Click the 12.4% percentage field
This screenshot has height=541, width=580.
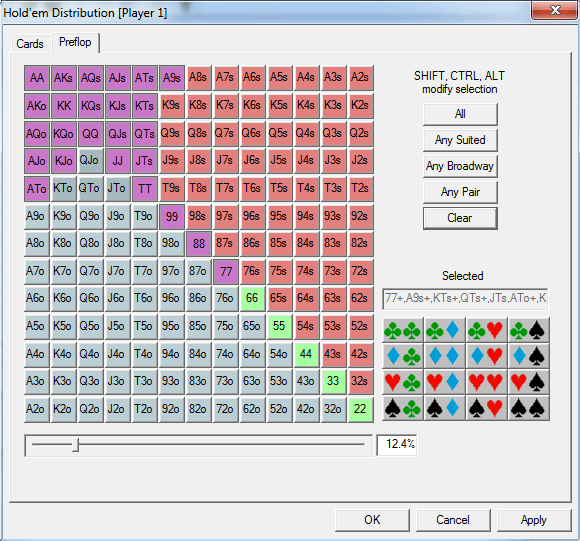(x=397, y=445)
